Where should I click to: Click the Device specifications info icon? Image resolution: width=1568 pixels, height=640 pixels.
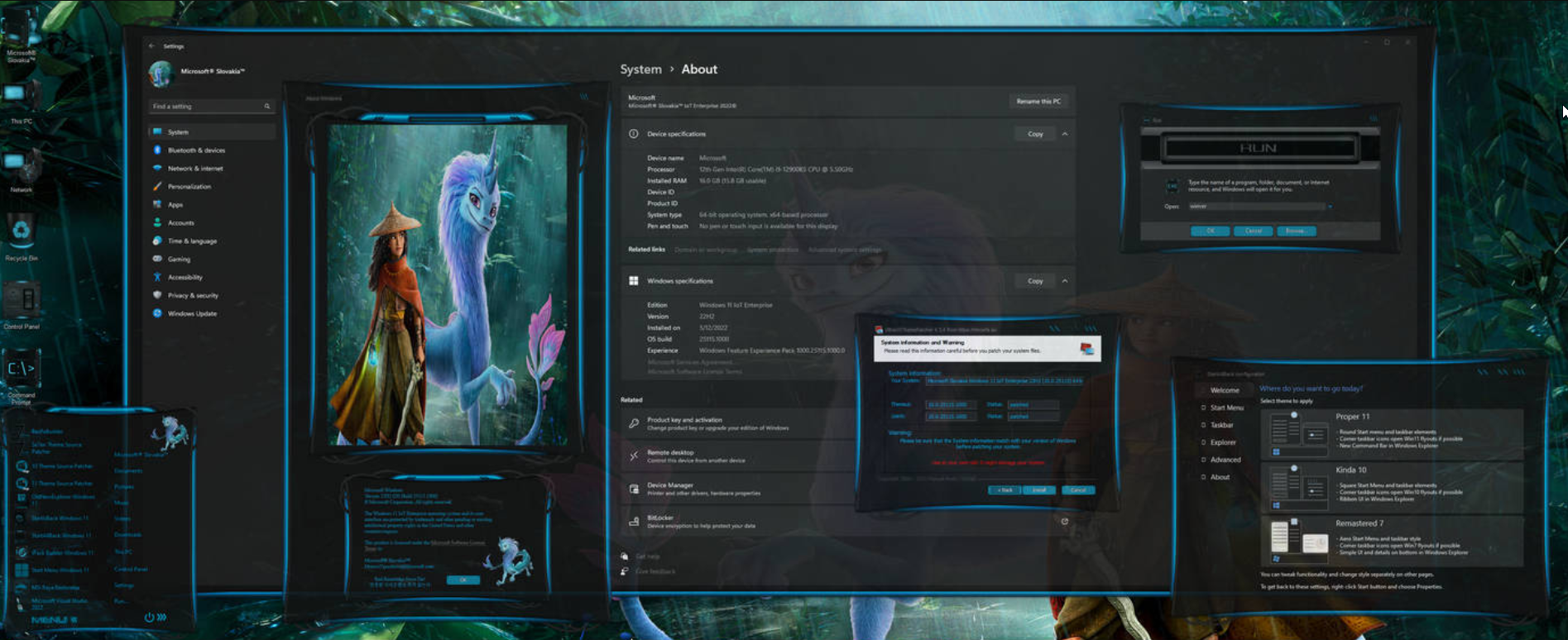pos(633,134)
